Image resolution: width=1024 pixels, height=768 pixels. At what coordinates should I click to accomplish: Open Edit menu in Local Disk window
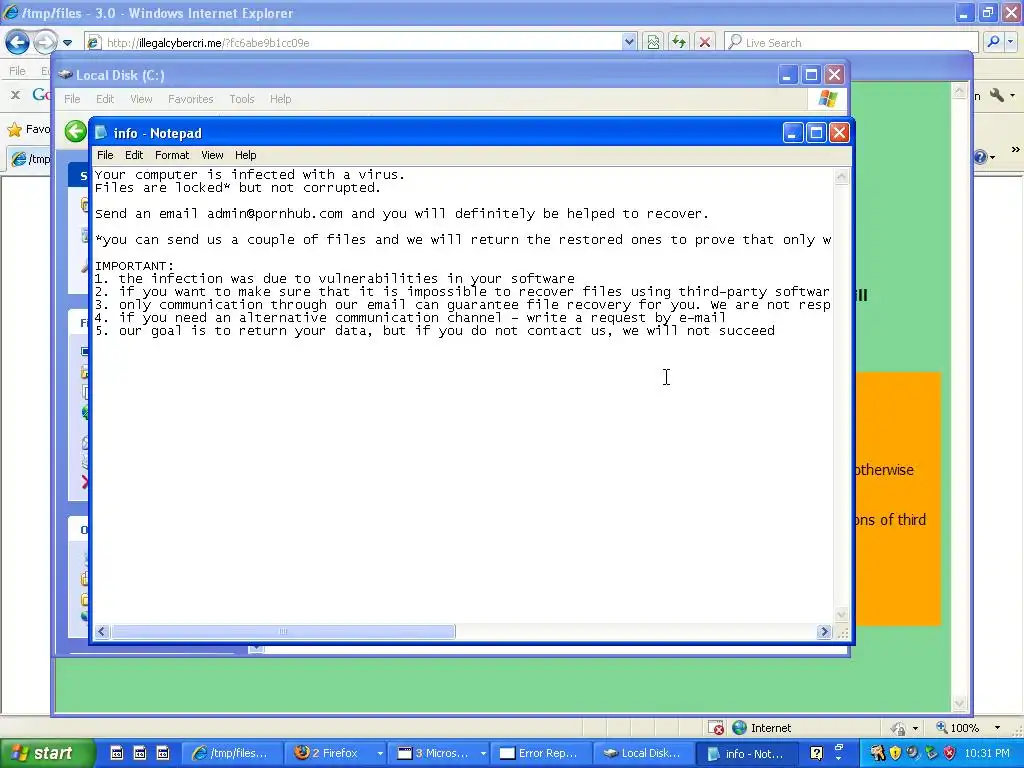tap(105, 99)
